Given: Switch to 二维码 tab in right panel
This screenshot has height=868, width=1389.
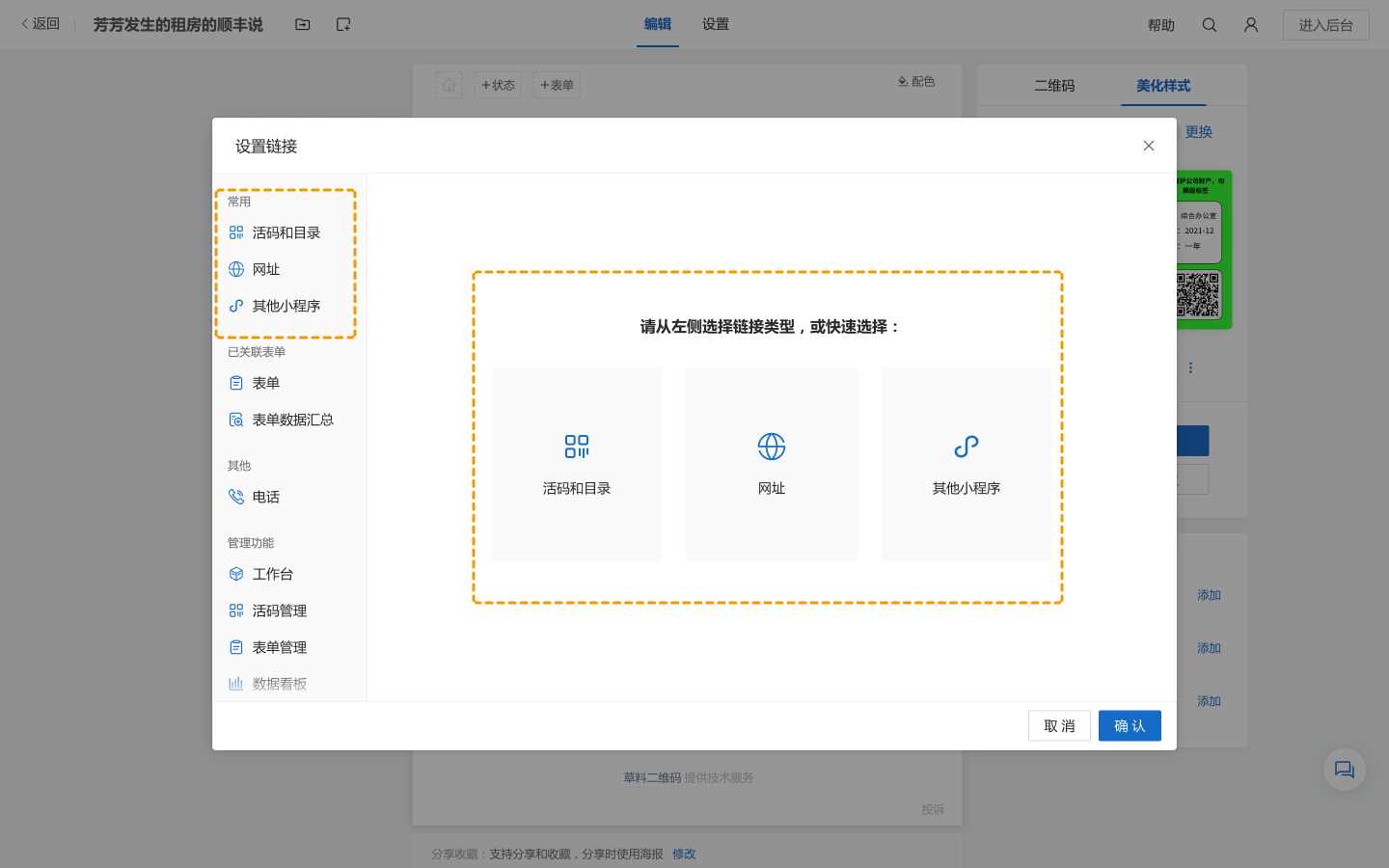Looking at the screenshot, I should 1054,86.
